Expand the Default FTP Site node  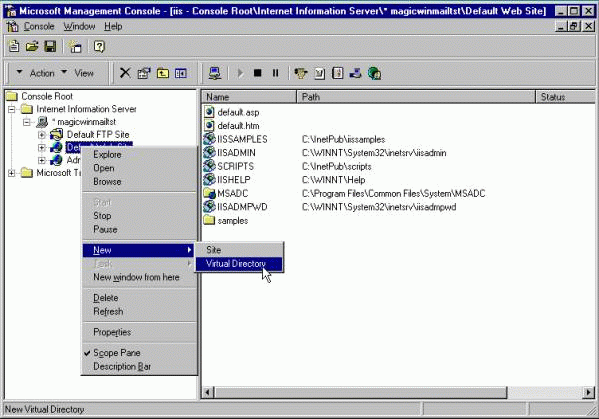point(42,135)
